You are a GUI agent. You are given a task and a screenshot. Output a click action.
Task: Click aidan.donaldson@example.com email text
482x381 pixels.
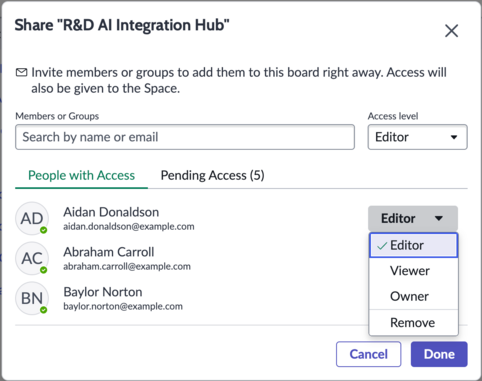(x=129, y=227)
